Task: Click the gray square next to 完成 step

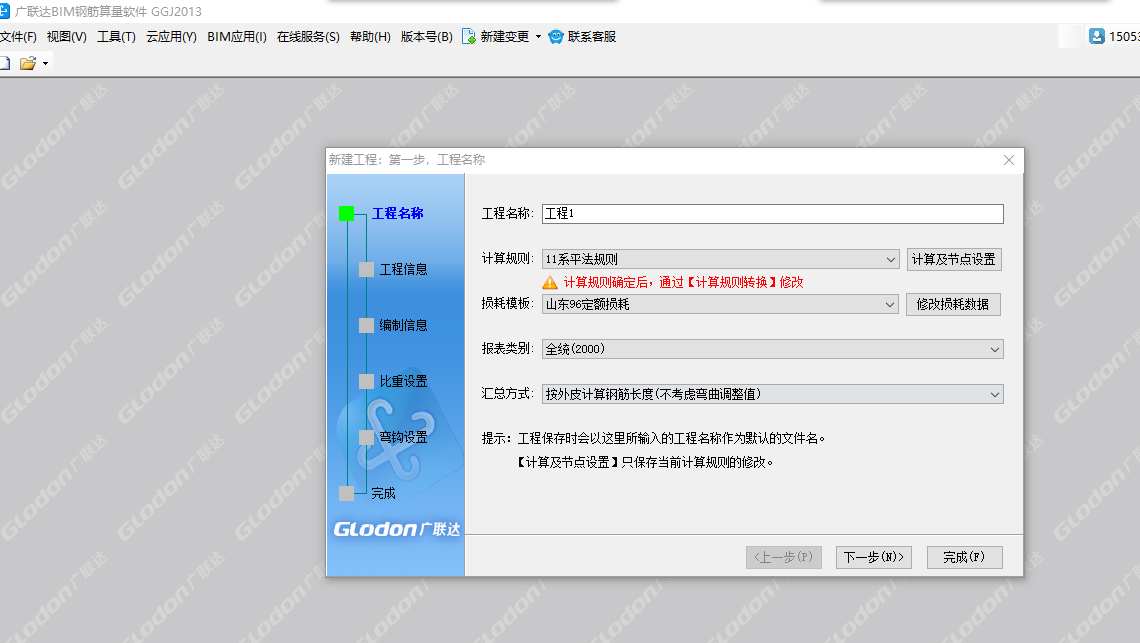Action: click(347, 493)
